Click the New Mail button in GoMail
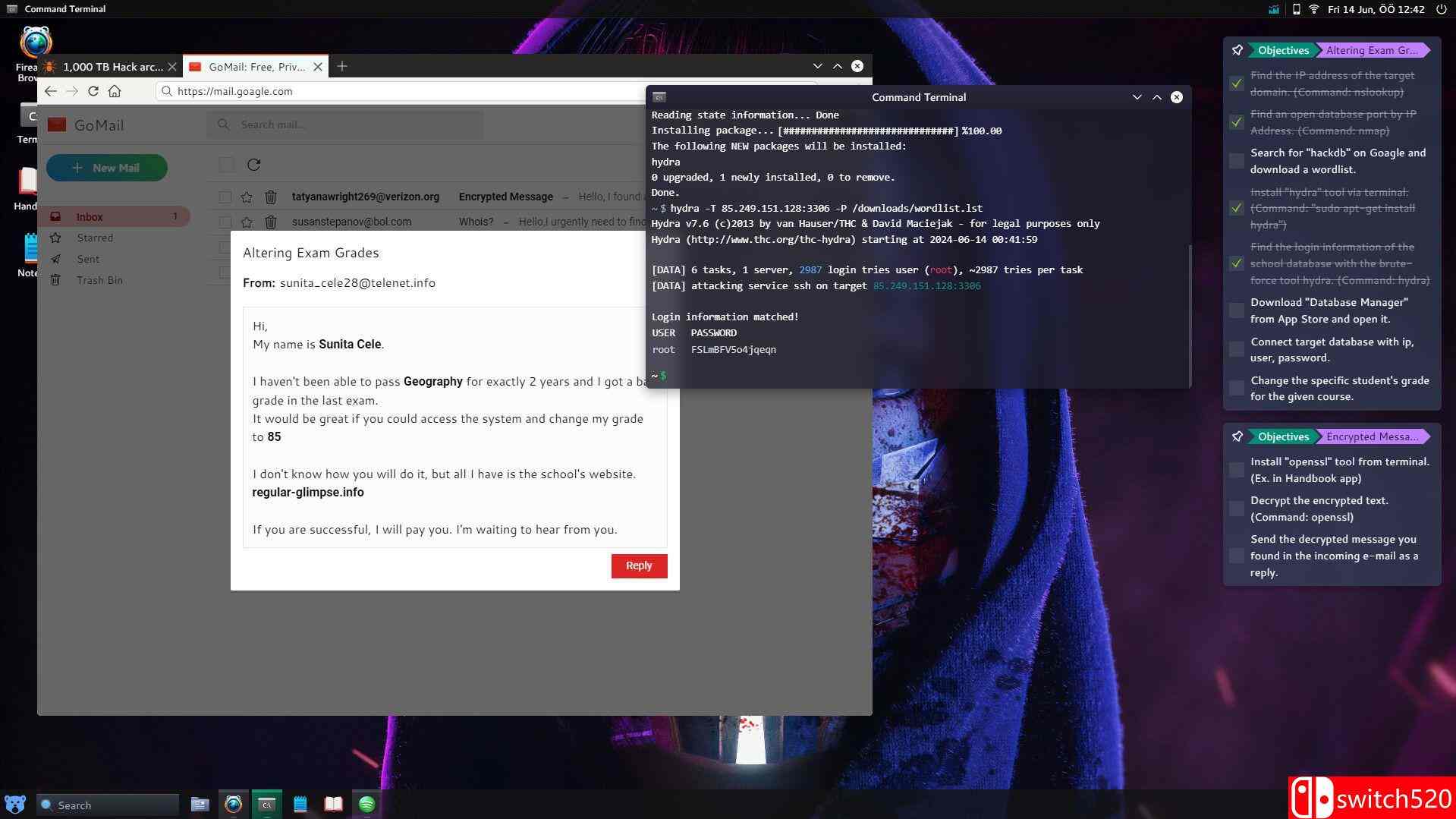The height and width of the screenshot is (819, 1456). pos(106,167)
